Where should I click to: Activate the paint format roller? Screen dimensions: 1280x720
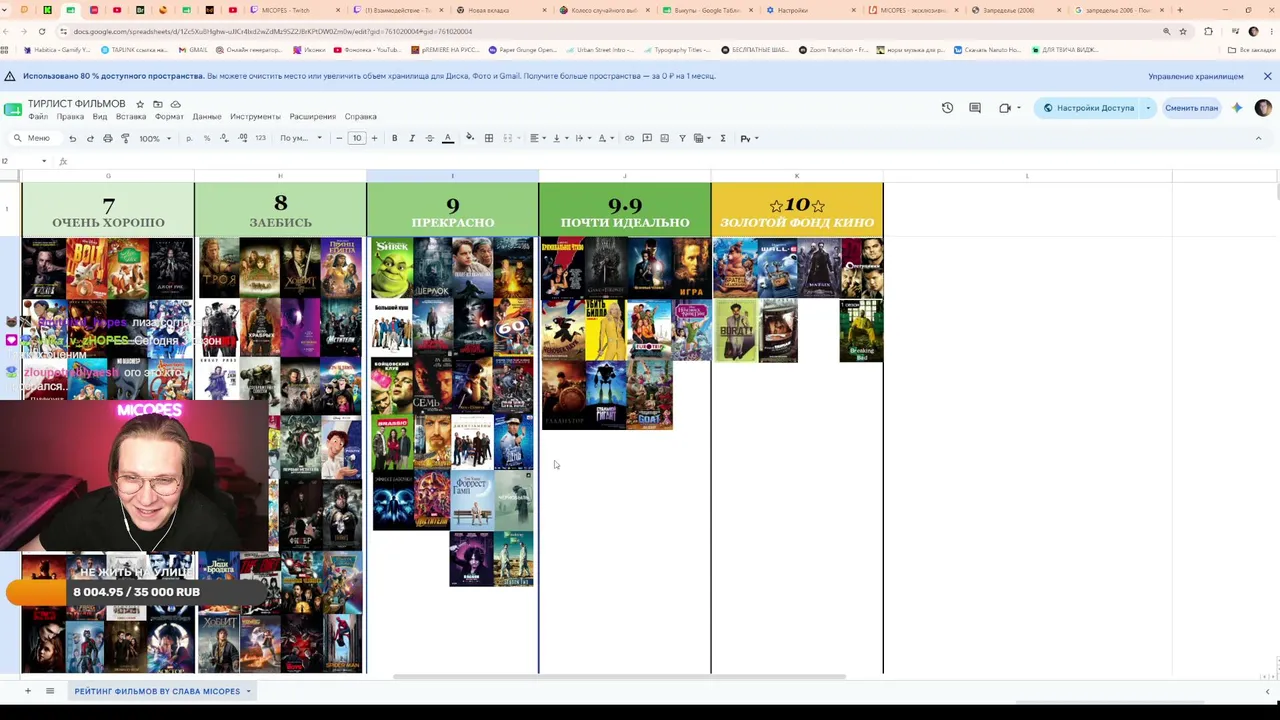point(125,138)
